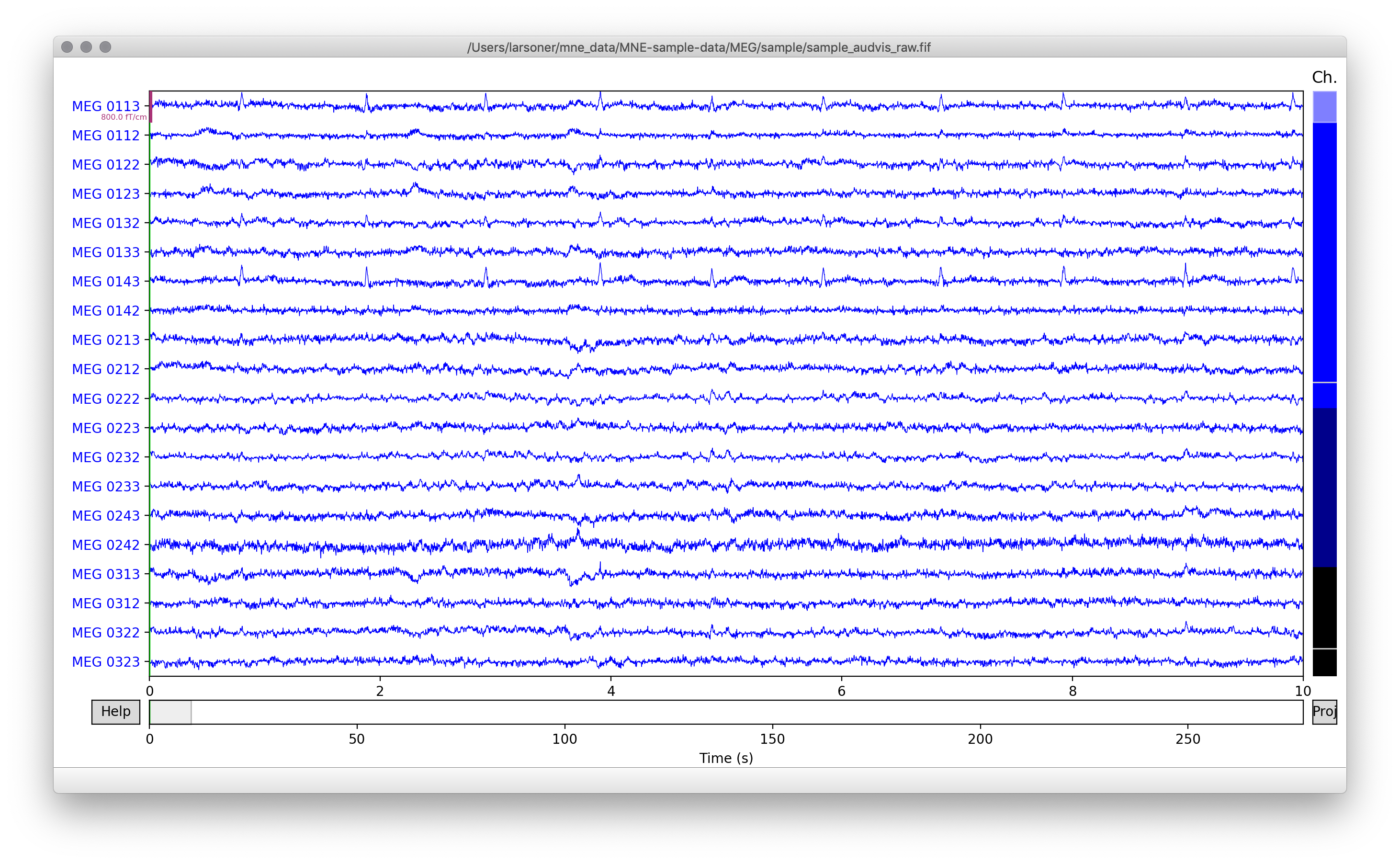This screenshot has height=864, width=1400.
Task: Click channel label MEG 0222
Action: (x=106, y=398)
